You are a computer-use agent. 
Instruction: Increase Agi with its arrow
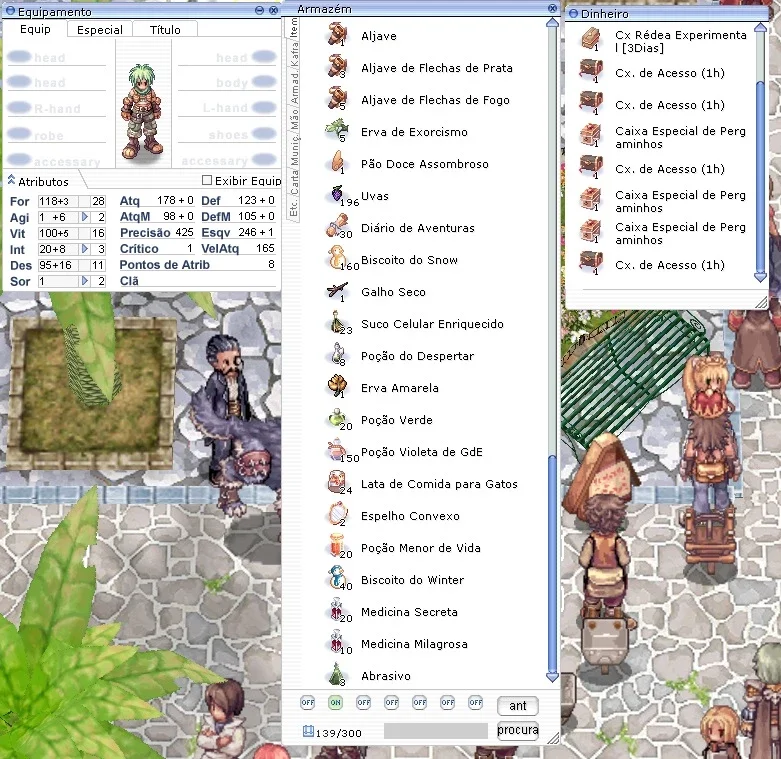coord(85,217)
